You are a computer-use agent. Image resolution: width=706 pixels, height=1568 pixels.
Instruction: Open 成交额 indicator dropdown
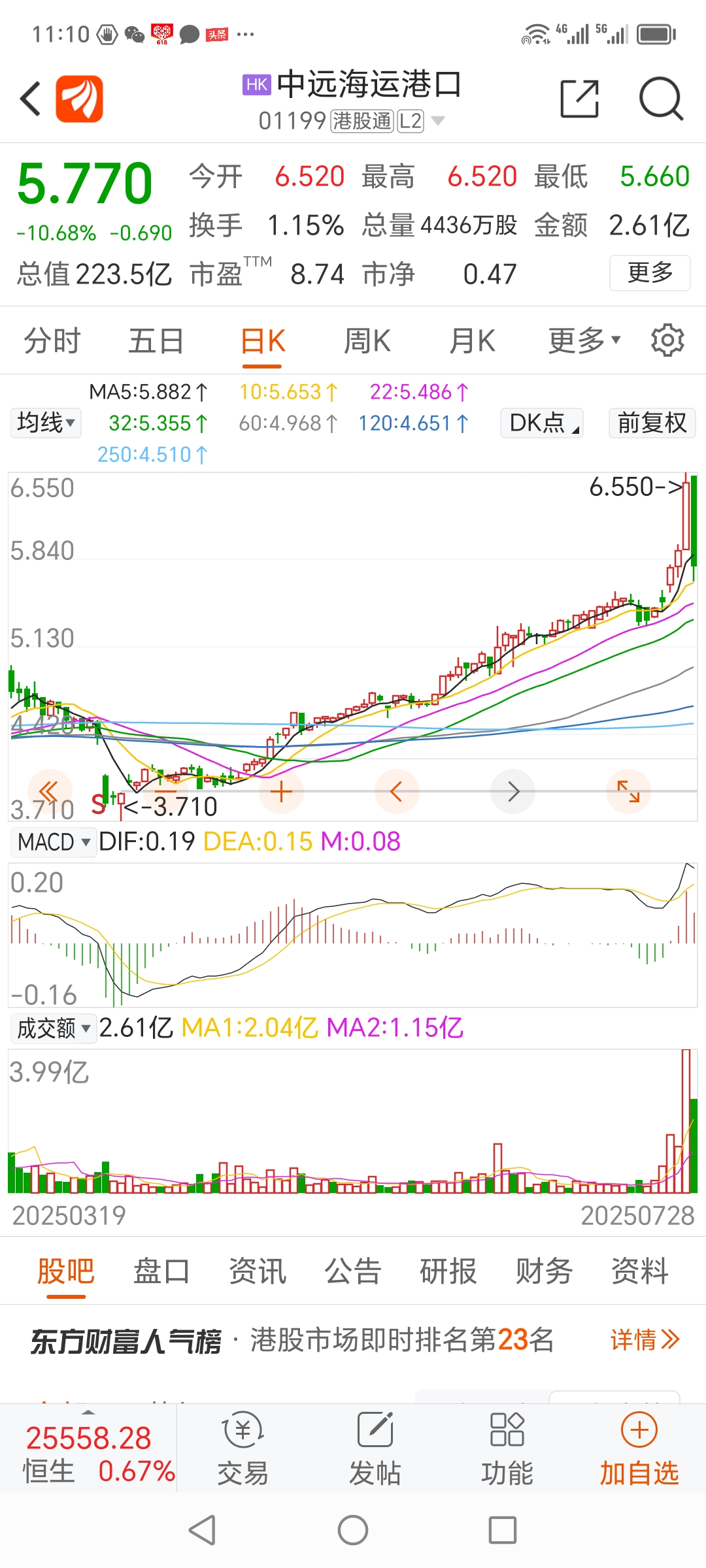pos(54,1028)
